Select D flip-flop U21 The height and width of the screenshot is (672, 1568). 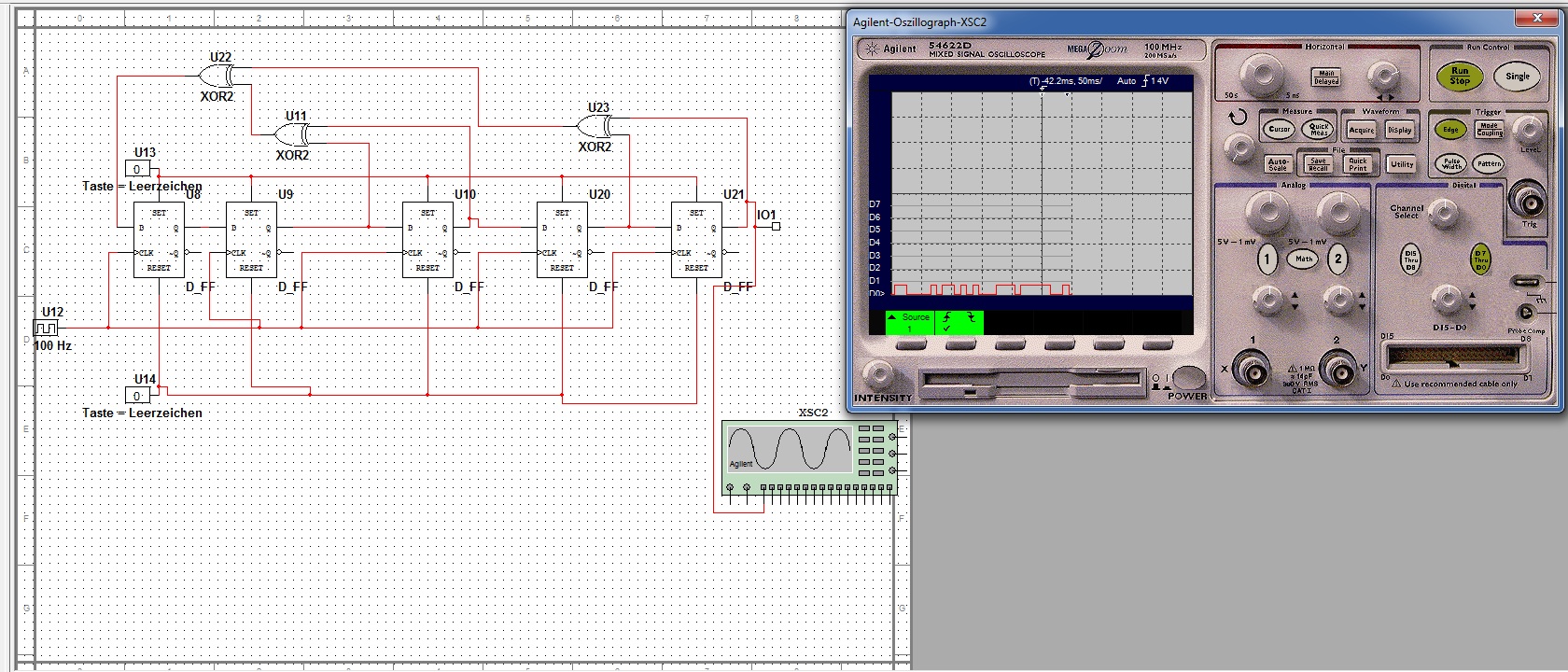click(696, 240)
